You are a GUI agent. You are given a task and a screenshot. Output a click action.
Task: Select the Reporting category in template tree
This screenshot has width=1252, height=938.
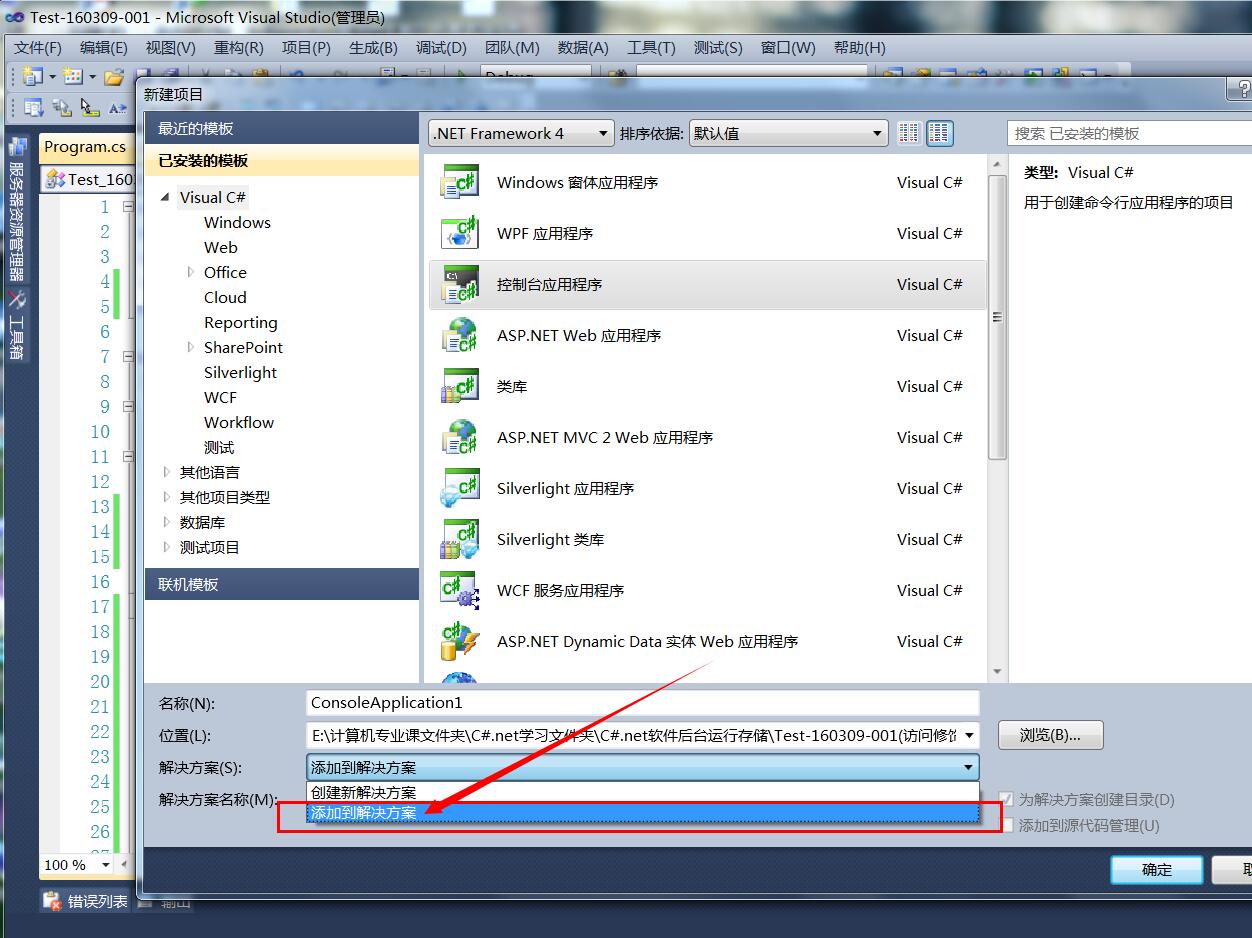[x=241, y=322]
